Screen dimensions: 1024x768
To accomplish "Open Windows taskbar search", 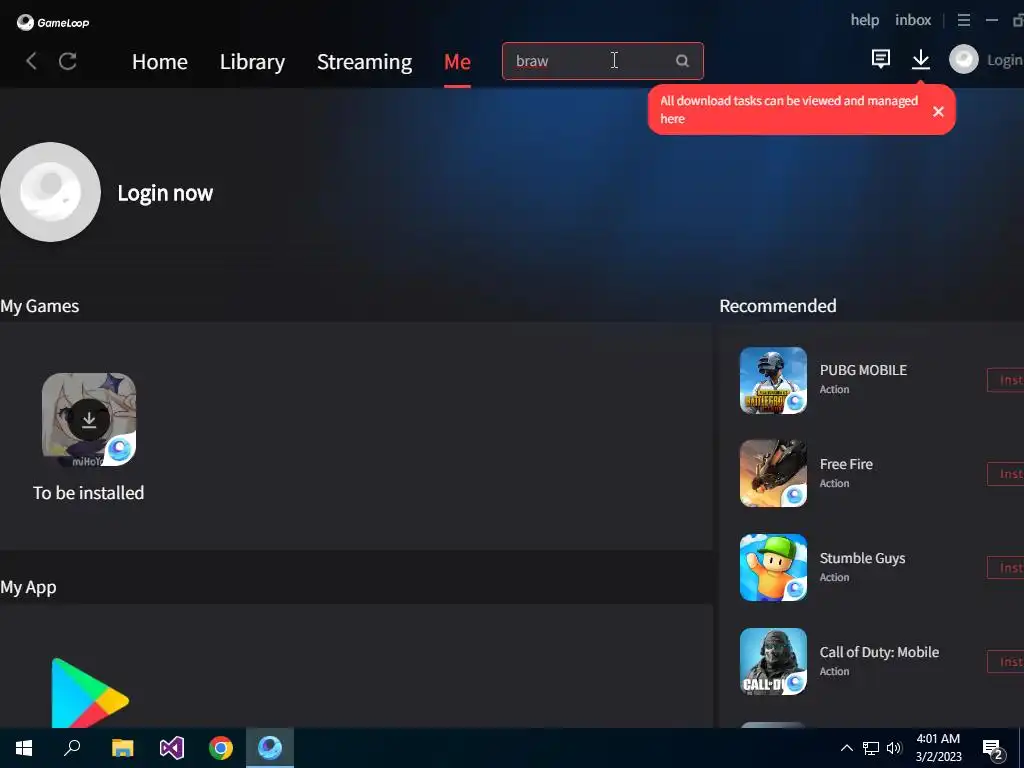I will pyautogui.click(x=72, y=748).
